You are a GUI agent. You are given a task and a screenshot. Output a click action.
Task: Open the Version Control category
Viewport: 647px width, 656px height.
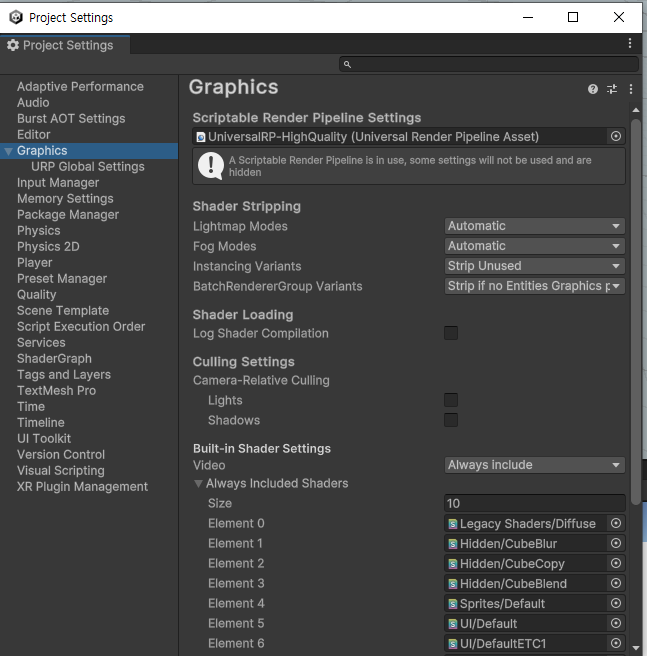point(61,455)
